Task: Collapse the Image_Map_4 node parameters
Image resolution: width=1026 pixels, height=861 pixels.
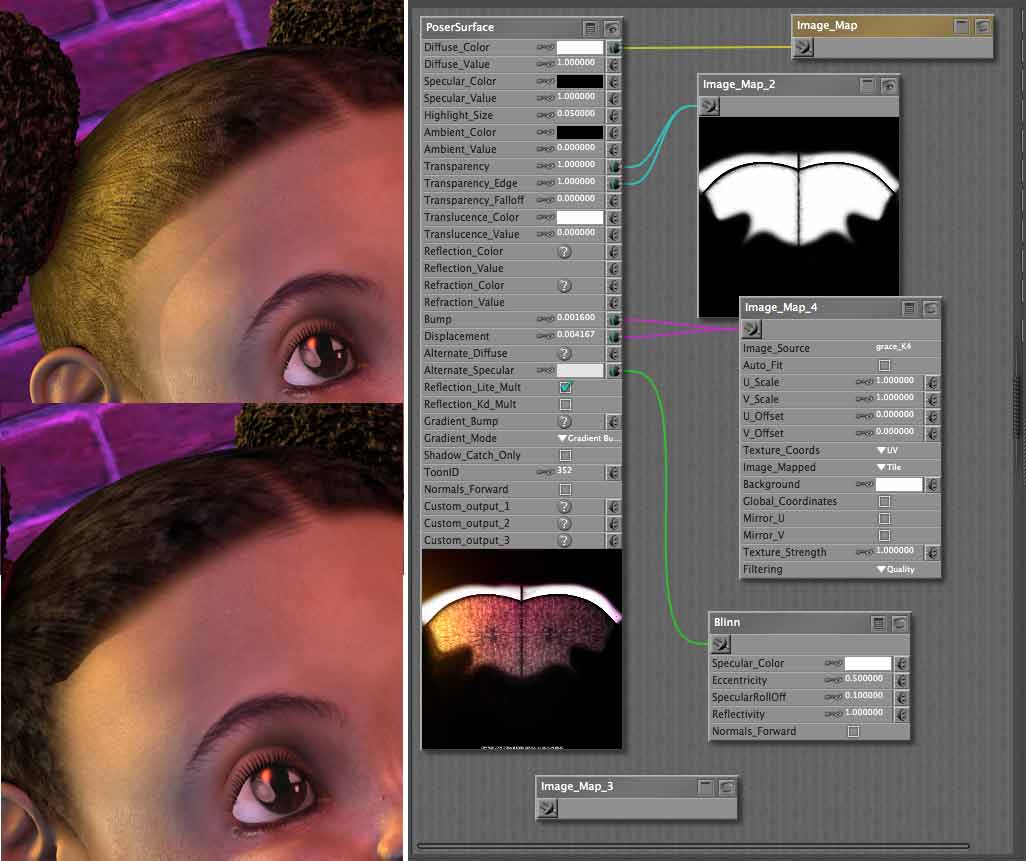Action: (909, 308)
